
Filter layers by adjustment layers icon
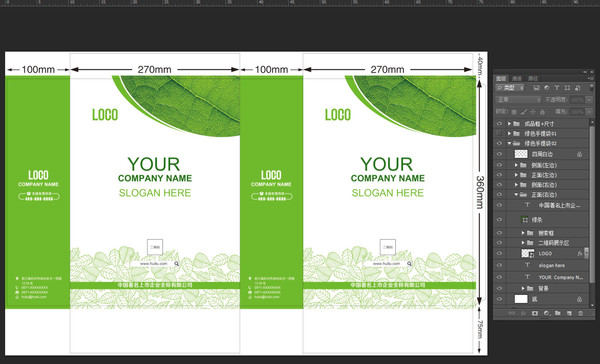[x=546, y=88]
